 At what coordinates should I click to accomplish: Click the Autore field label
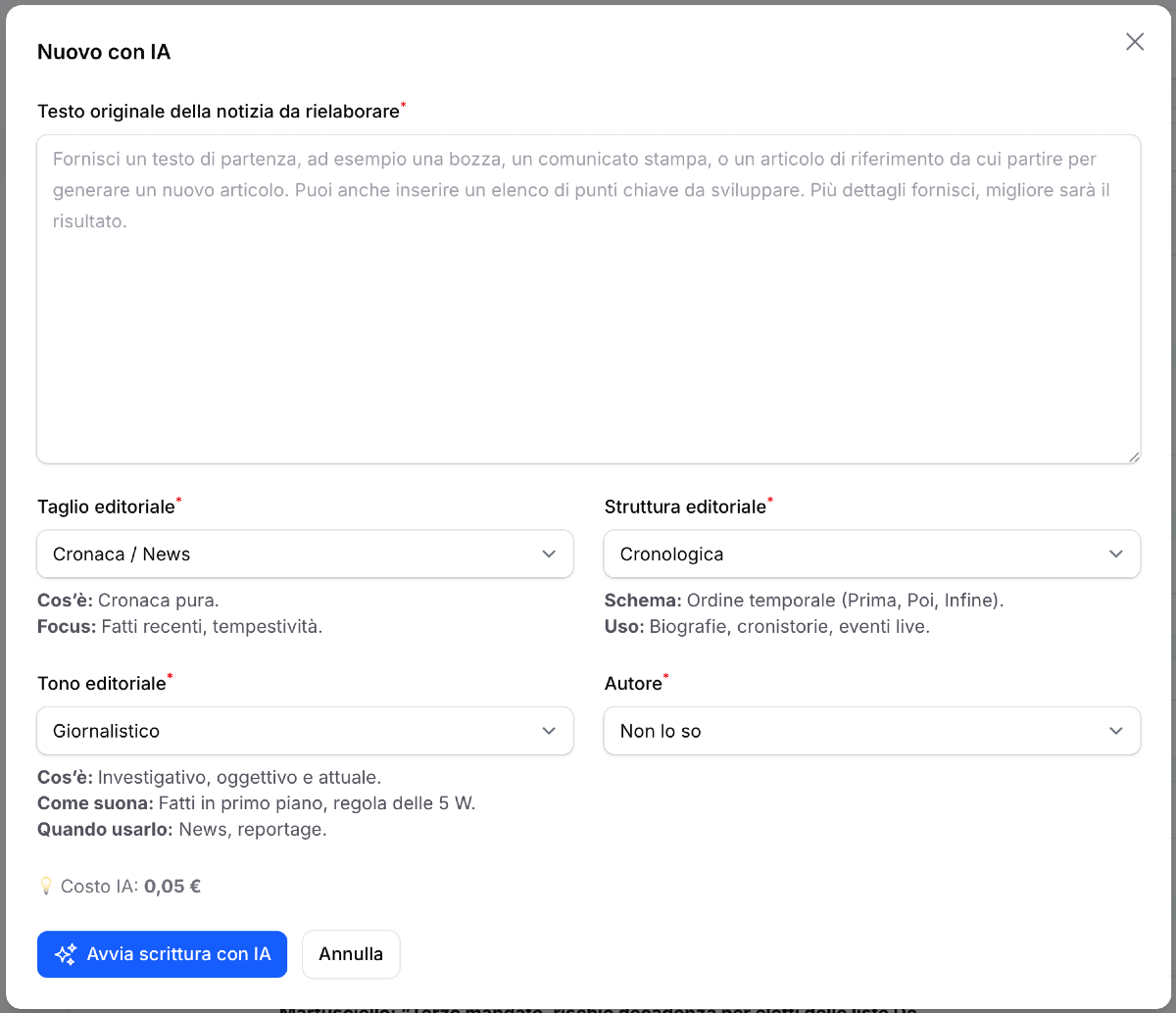click(x=633, y=684)
